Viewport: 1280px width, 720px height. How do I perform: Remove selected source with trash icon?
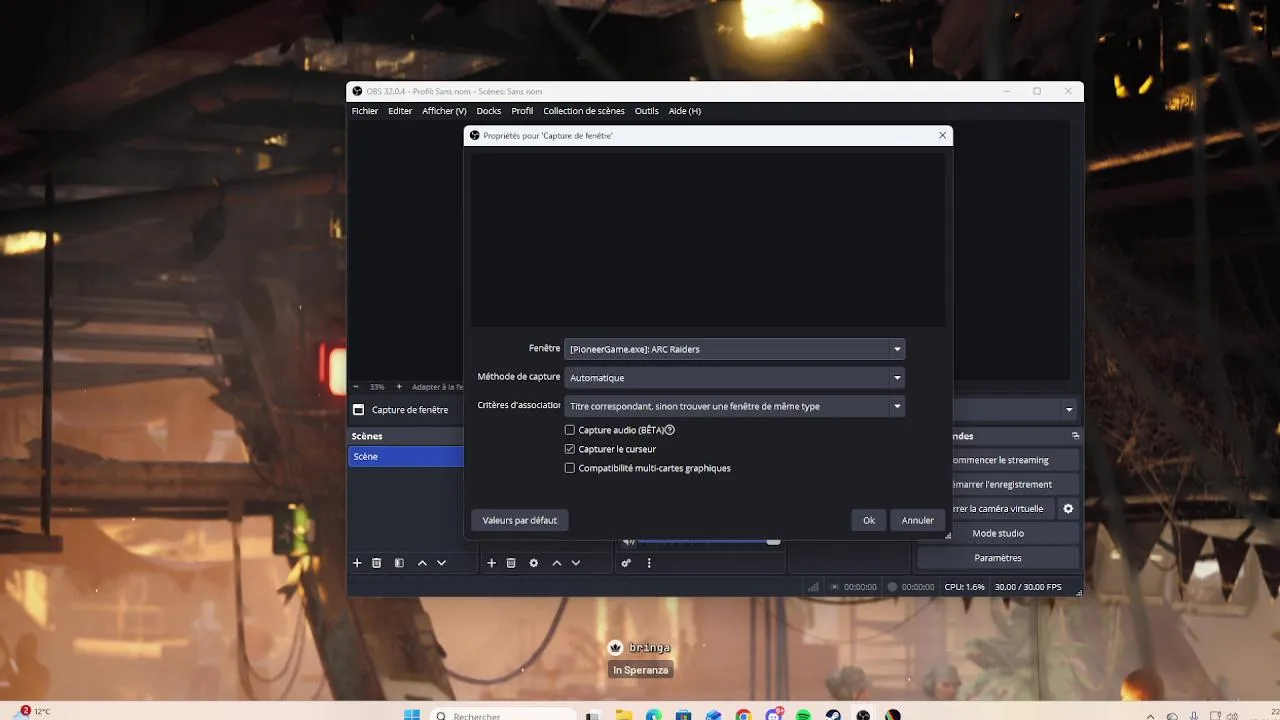[511, 563]
